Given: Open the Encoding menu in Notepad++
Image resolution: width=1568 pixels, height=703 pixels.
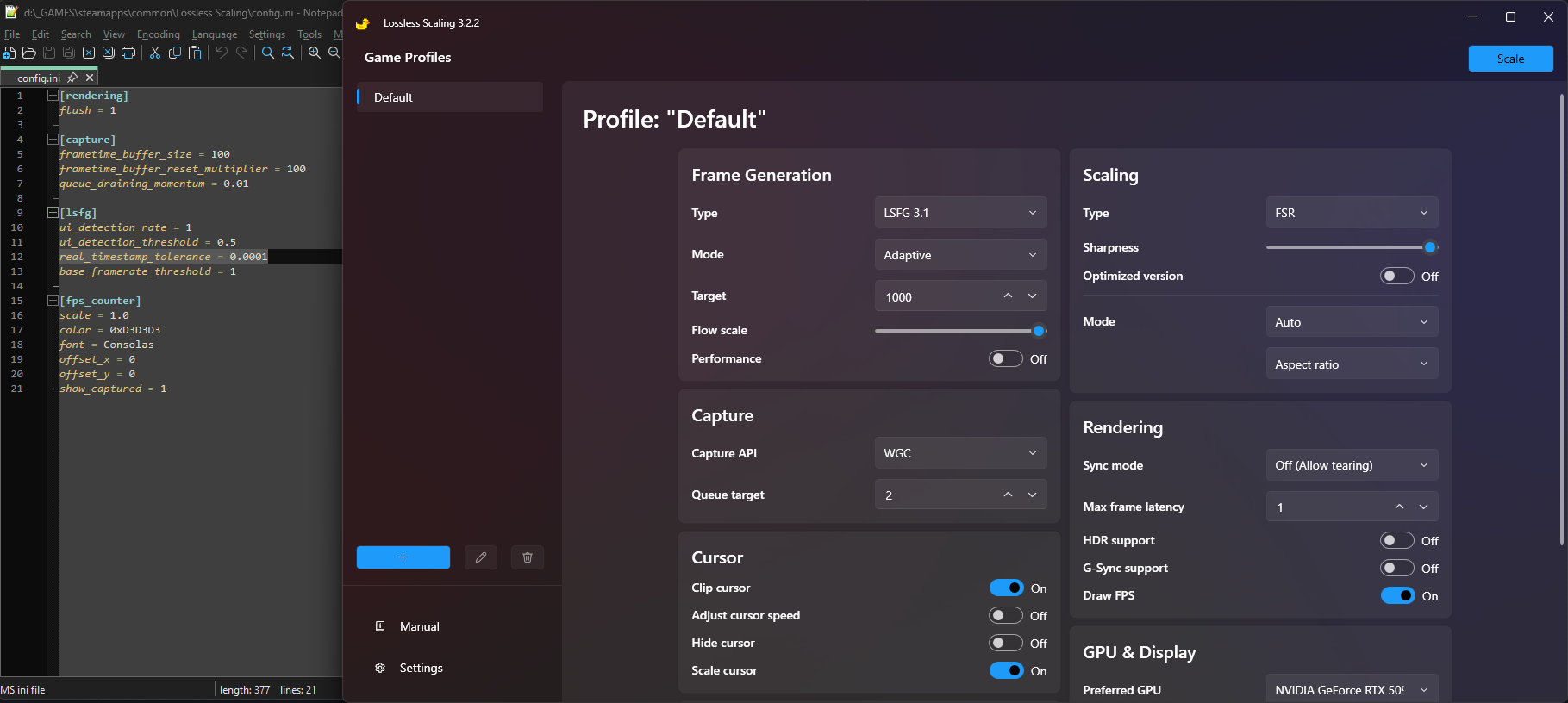Looking at the screenshot, I should point(159,34).
